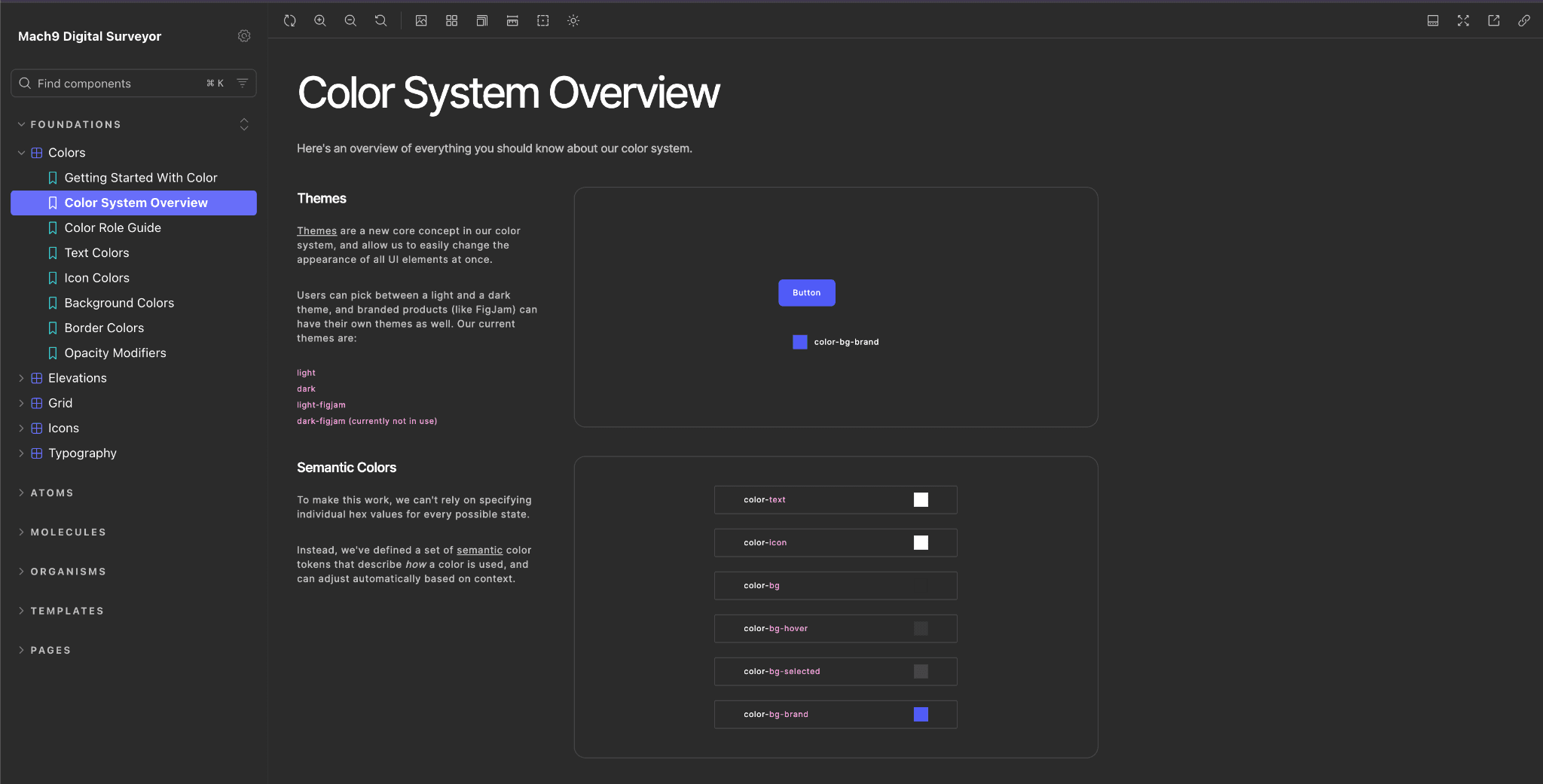This screenshot has width=1543, height=784.
Task: Click the filter icon in the search box
Action: [243, 83]
